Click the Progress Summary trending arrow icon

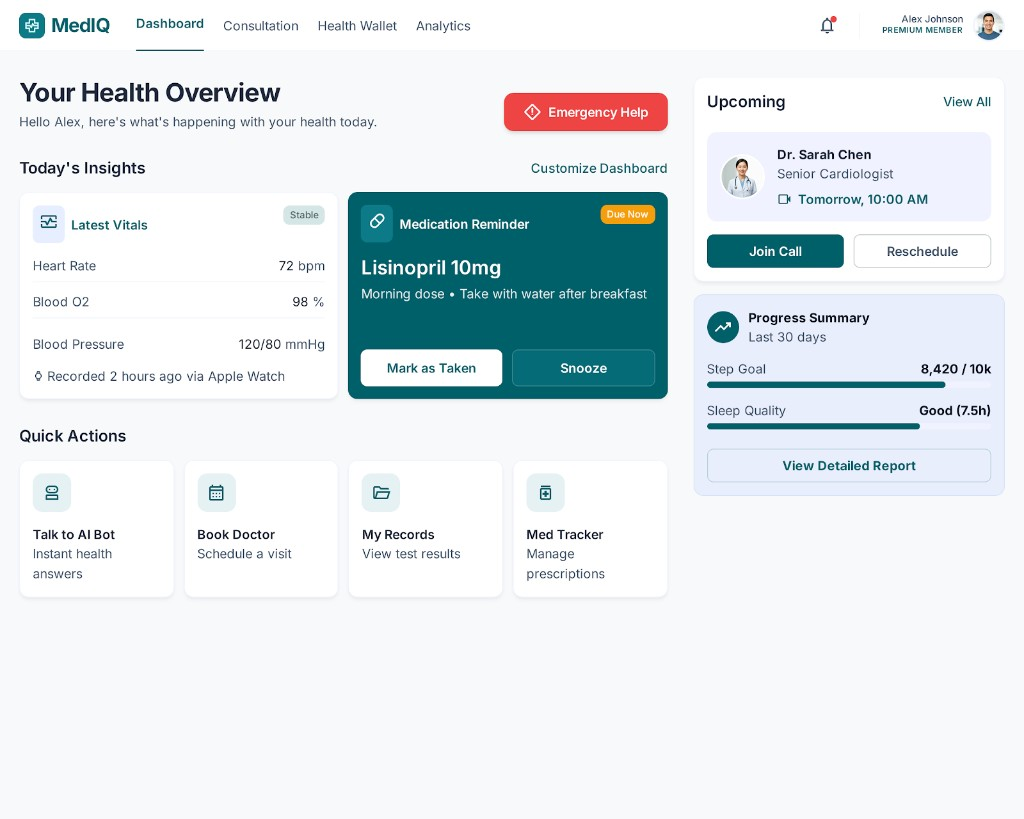tap(723, 327)
